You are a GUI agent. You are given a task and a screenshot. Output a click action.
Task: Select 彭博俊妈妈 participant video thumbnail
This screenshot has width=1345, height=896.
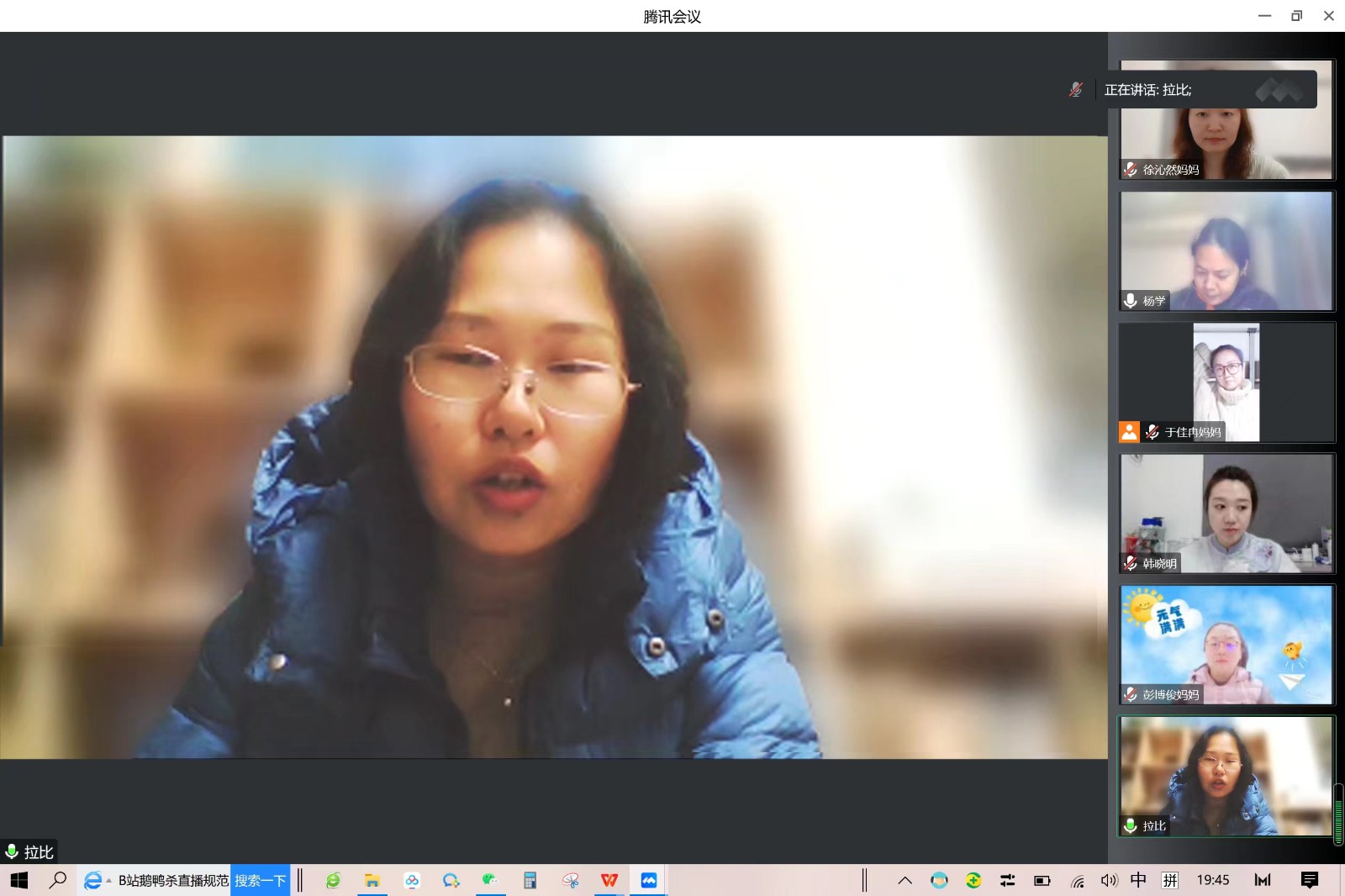[x=1226, y=644]
